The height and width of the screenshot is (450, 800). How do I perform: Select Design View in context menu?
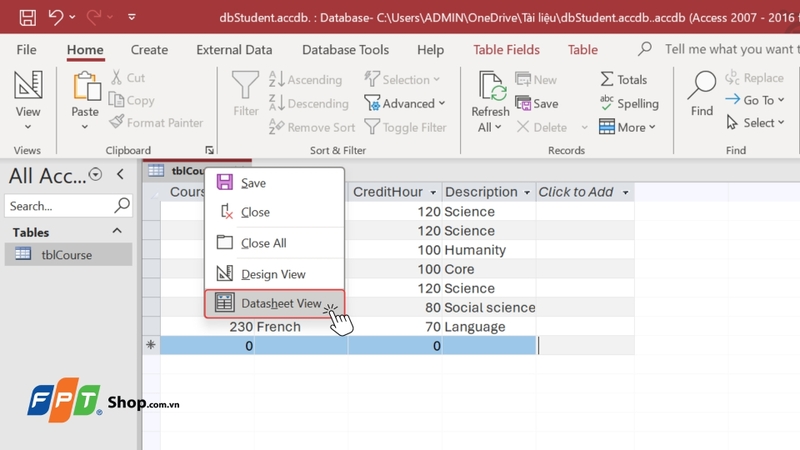point(273,274)
